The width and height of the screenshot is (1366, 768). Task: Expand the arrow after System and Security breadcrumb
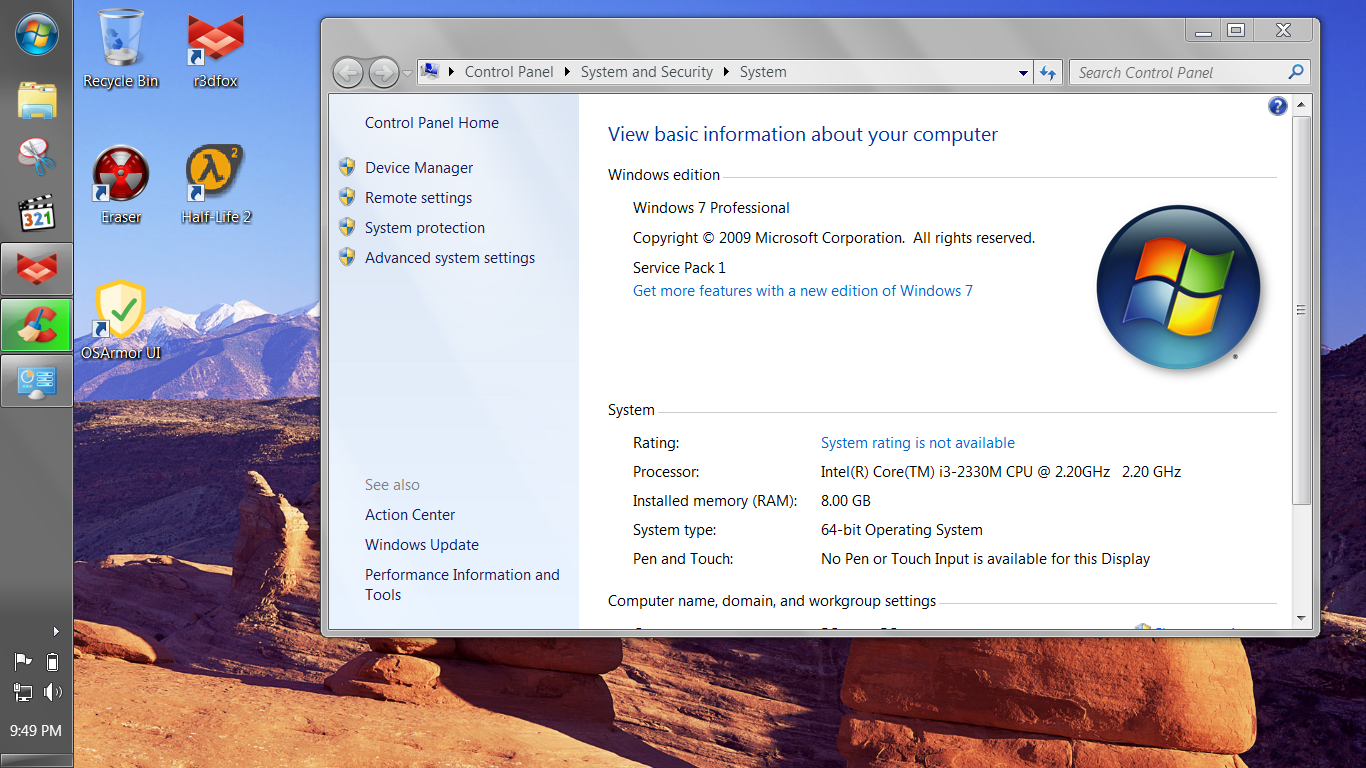point(726,72)
